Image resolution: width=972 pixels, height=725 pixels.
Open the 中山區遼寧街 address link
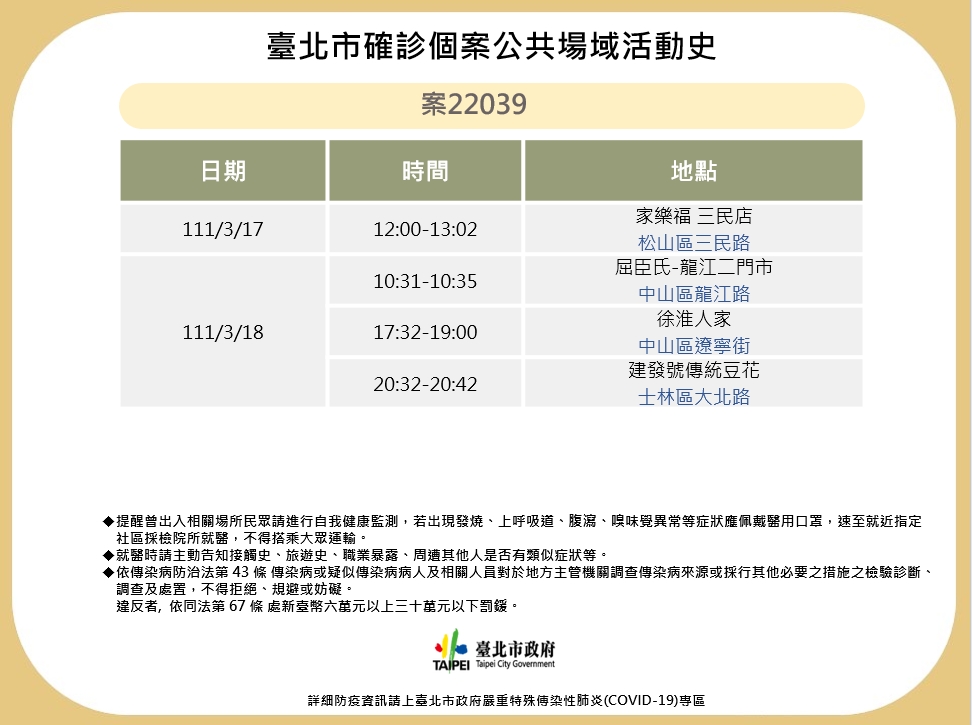[x=693, y=345]
